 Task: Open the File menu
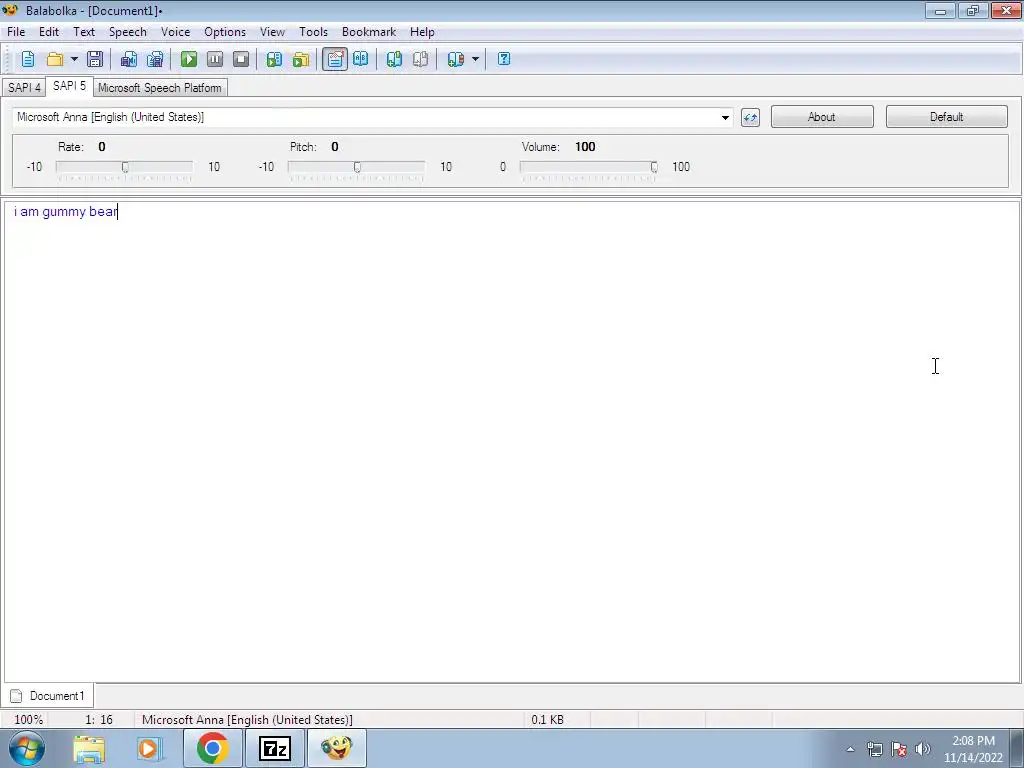(16, 32)
